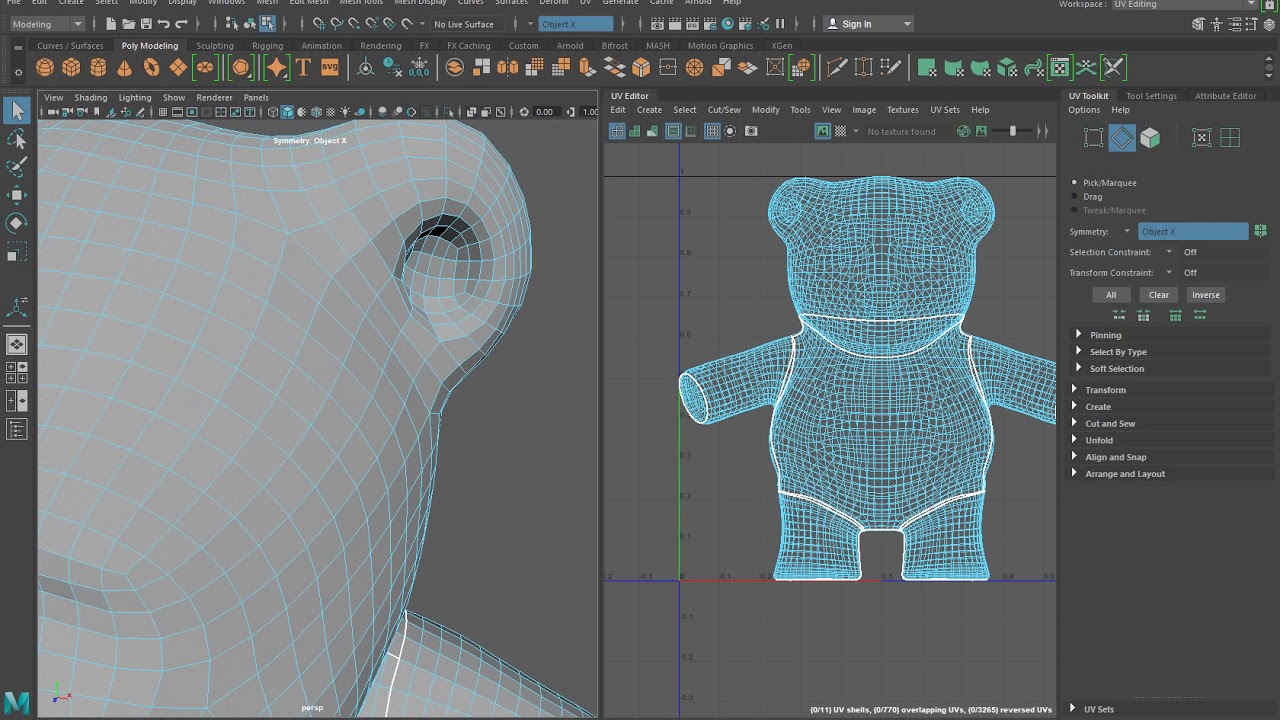Create a polygon torus from the shelf

point(151,68)
